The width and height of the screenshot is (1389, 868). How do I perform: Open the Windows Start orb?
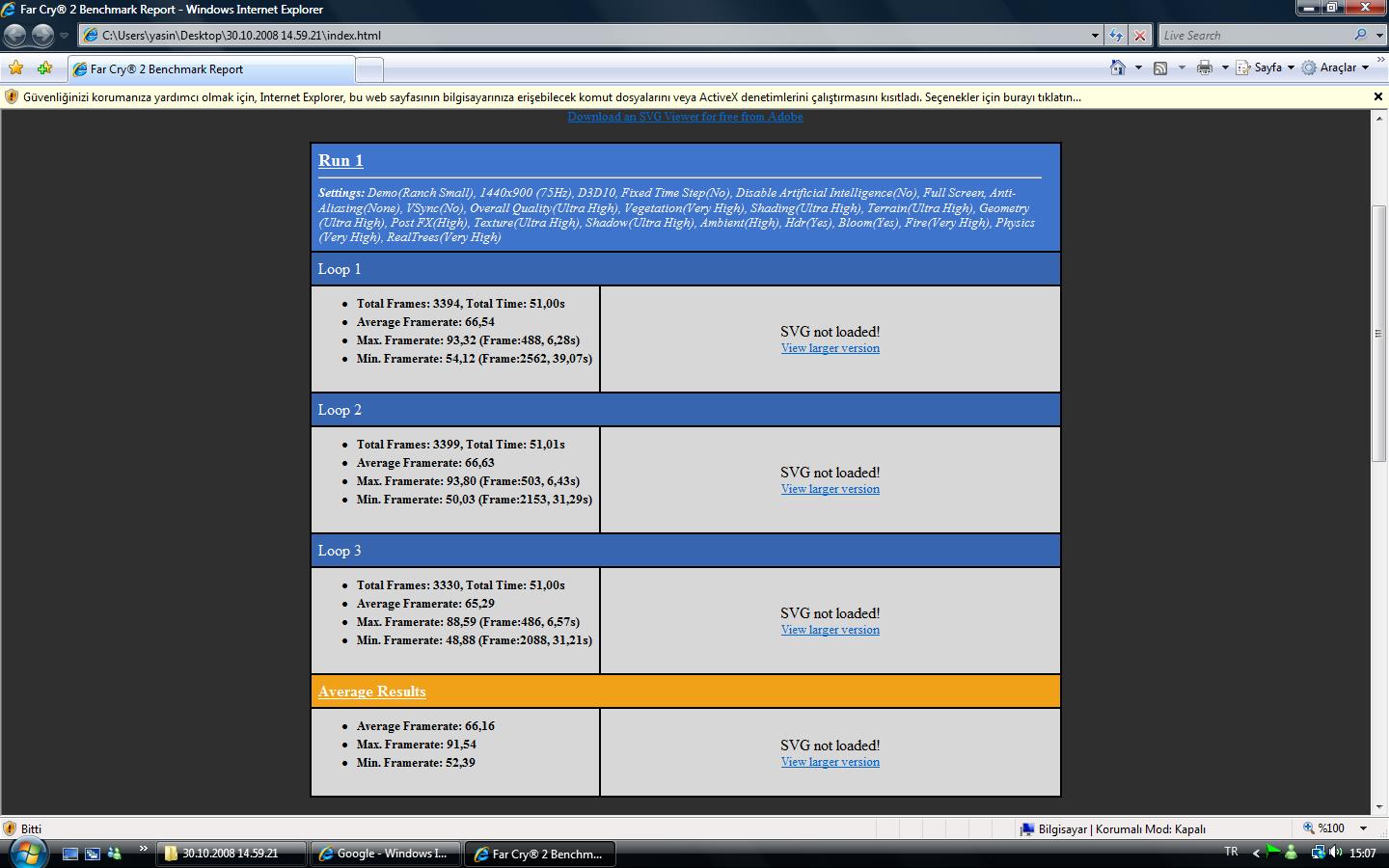point(26,852)
